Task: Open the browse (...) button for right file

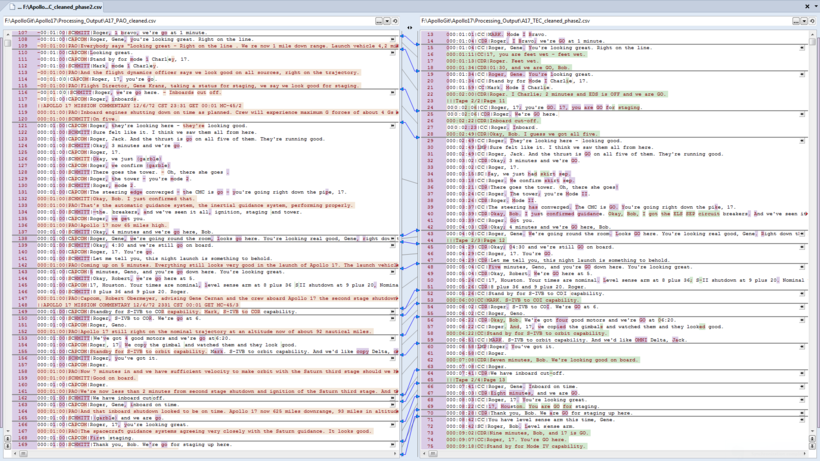Action: 795,21
